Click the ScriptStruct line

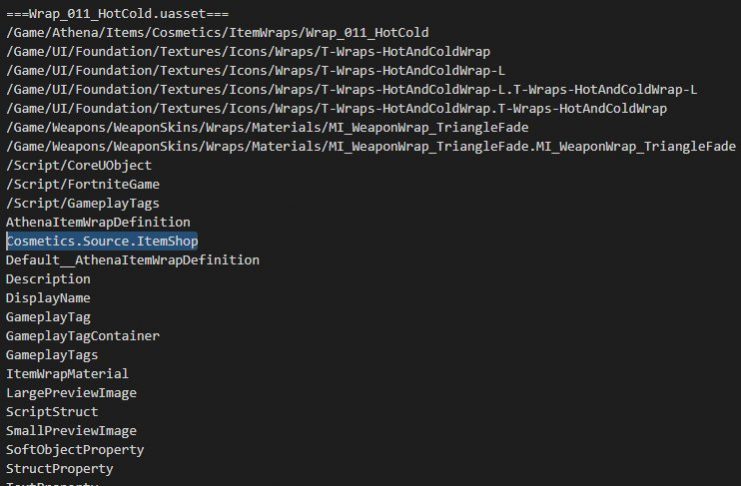(52, 412)
